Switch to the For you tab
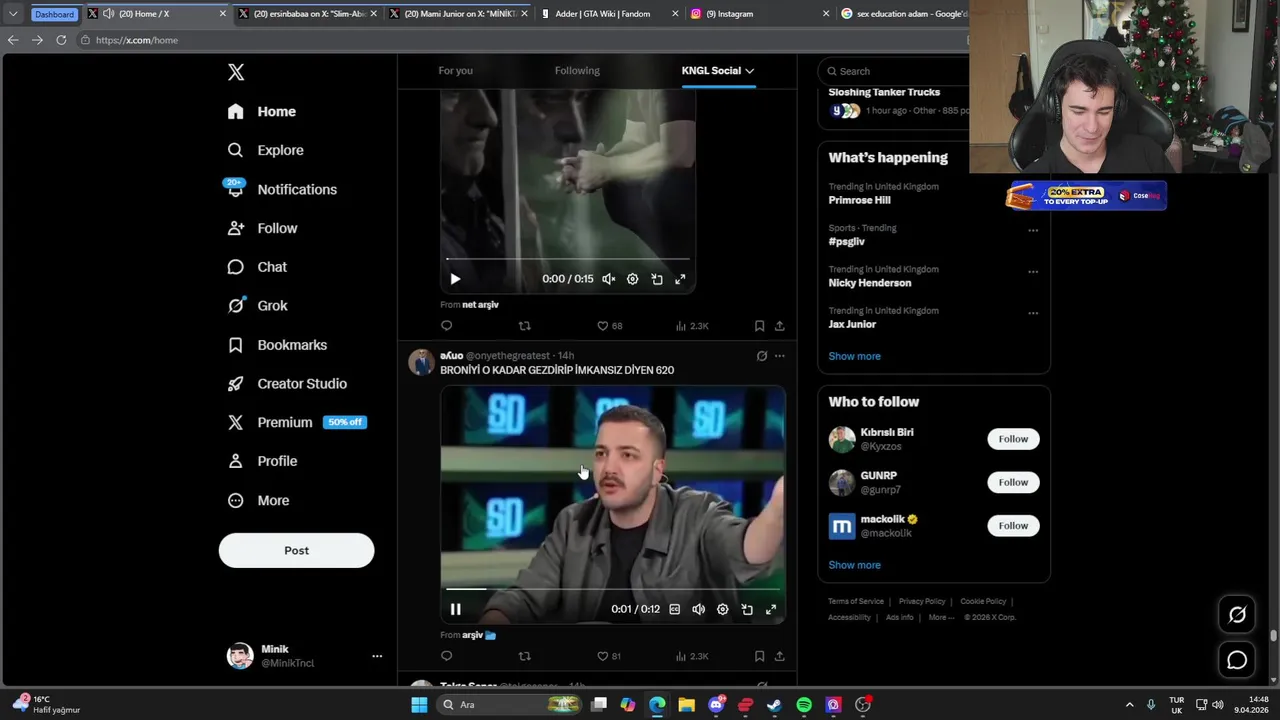Viewport: 1280px width, 720px height. tap(455, 71)
